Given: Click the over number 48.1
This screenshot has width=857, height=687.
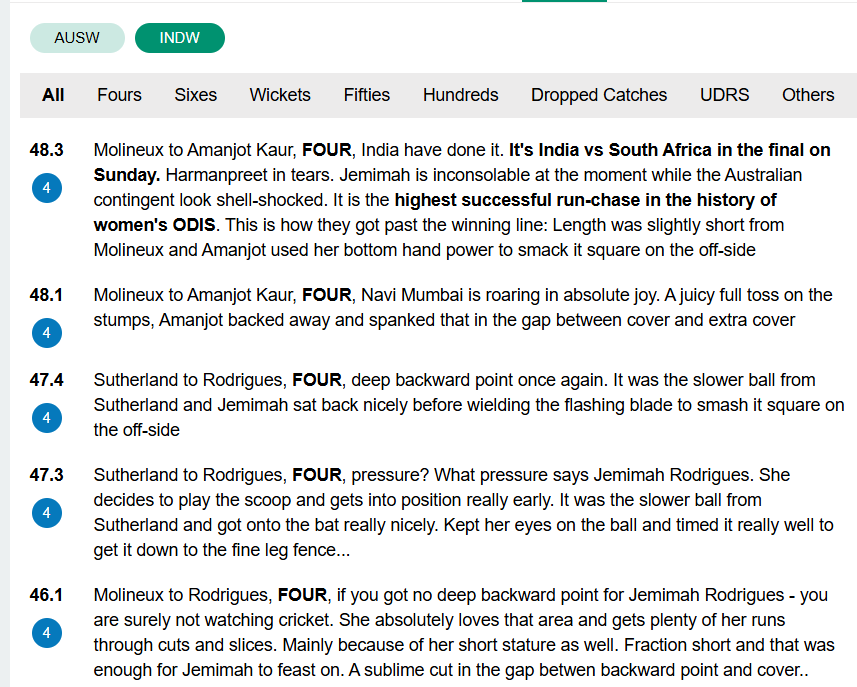Looking at the screenshot, I should (46, 295).
